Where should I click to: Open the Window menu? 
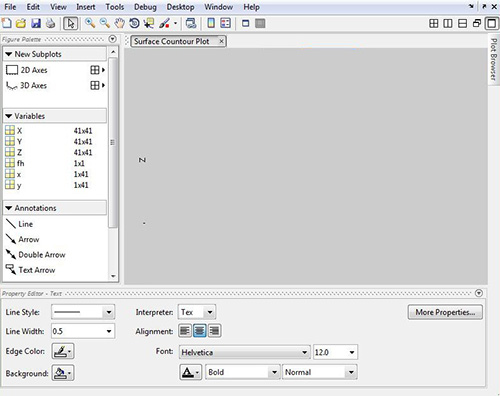[x=219, y=7]
